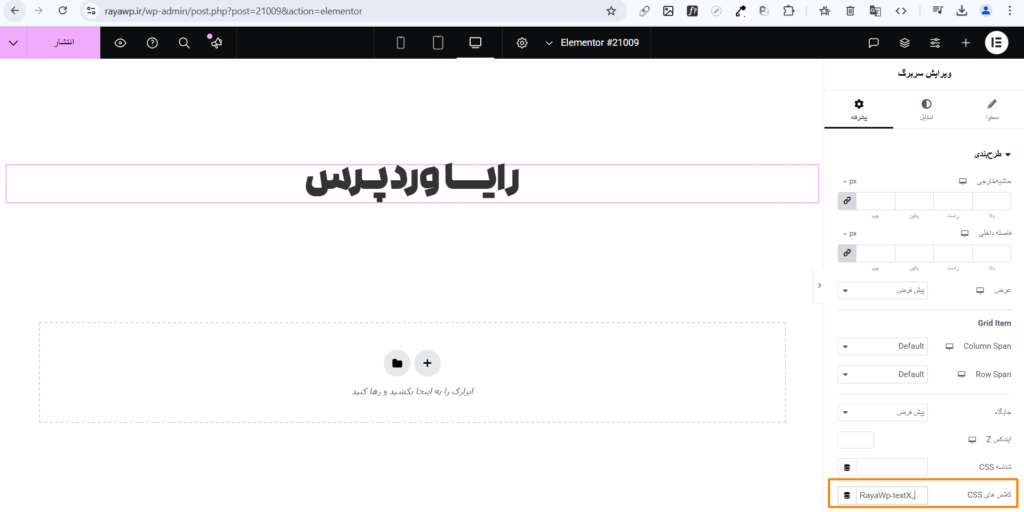The height and width of the screenshot is (512, 1024).
Task: Open the trash extension icon in browser toolbar
Action: click(850, 11)
